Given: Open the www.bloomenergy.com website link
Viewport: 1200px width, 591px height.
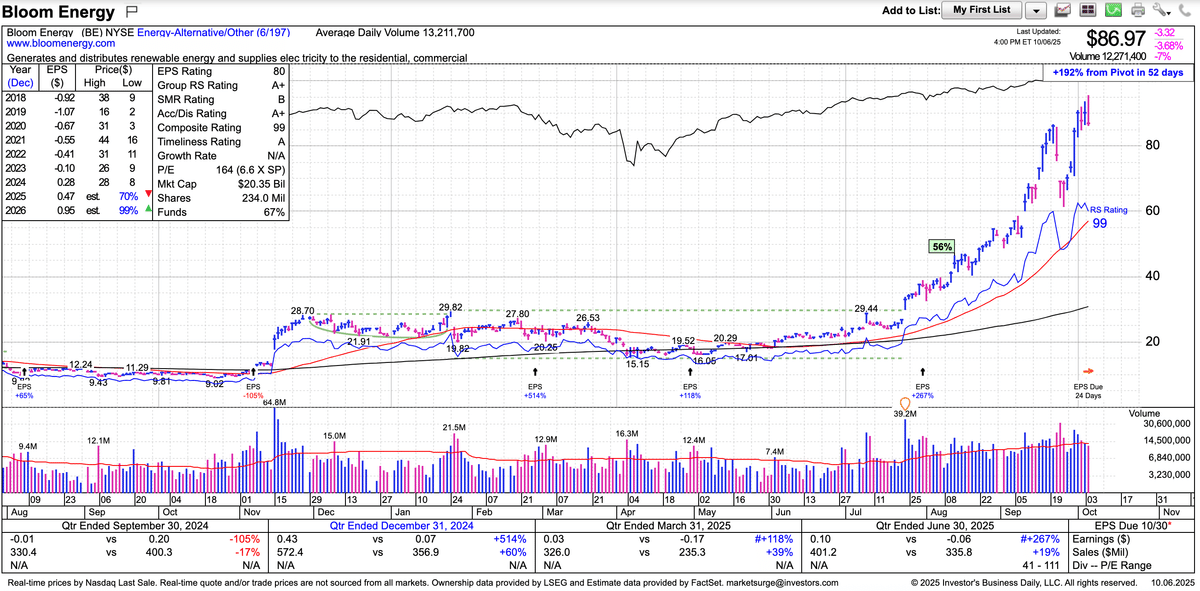Looking at the screenshot, I should click(x=55, y=46).
